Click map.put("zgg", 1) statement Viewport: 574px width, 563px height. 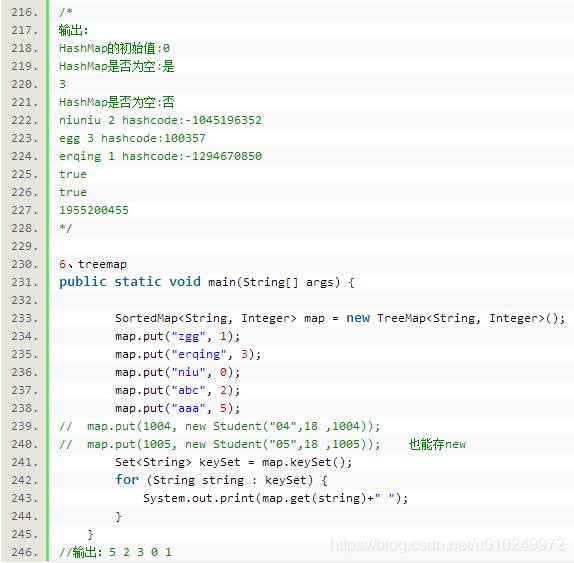pos(178,336)
